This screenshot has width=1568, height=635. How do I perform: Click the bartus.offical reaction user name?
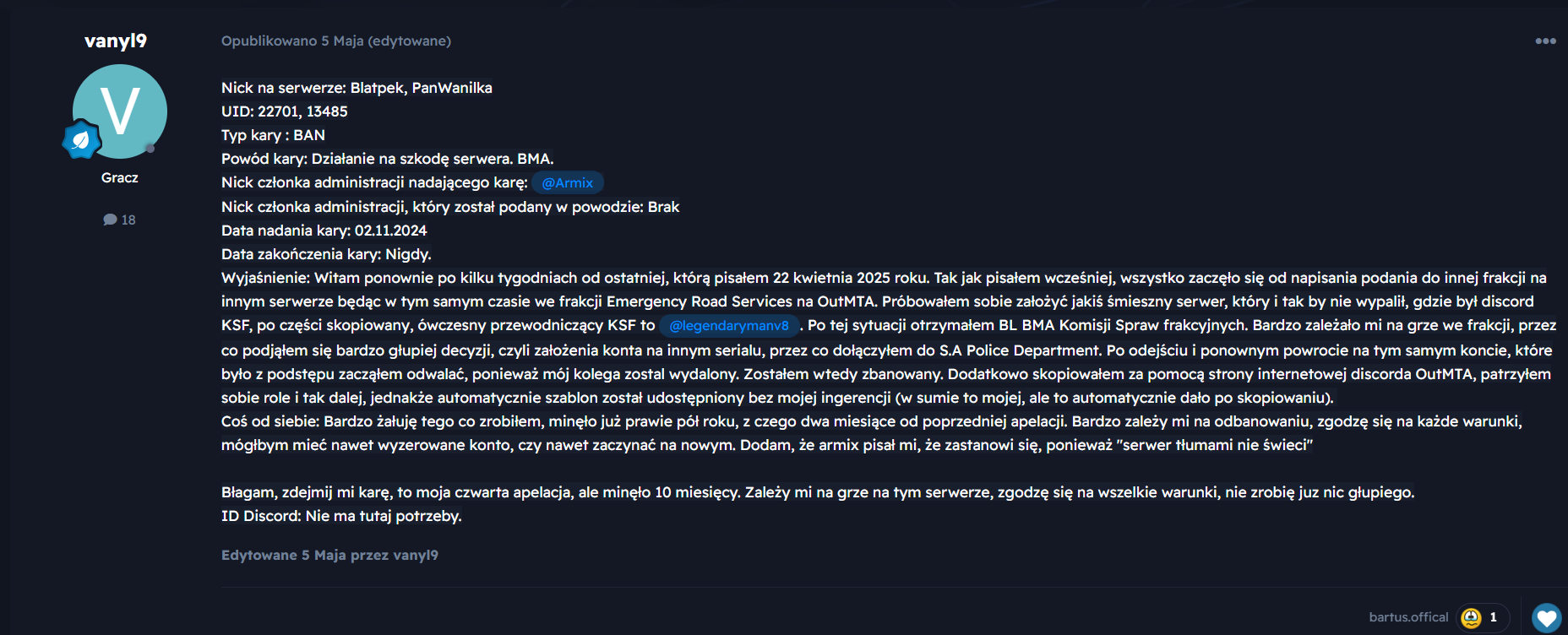pos(1408,617)
